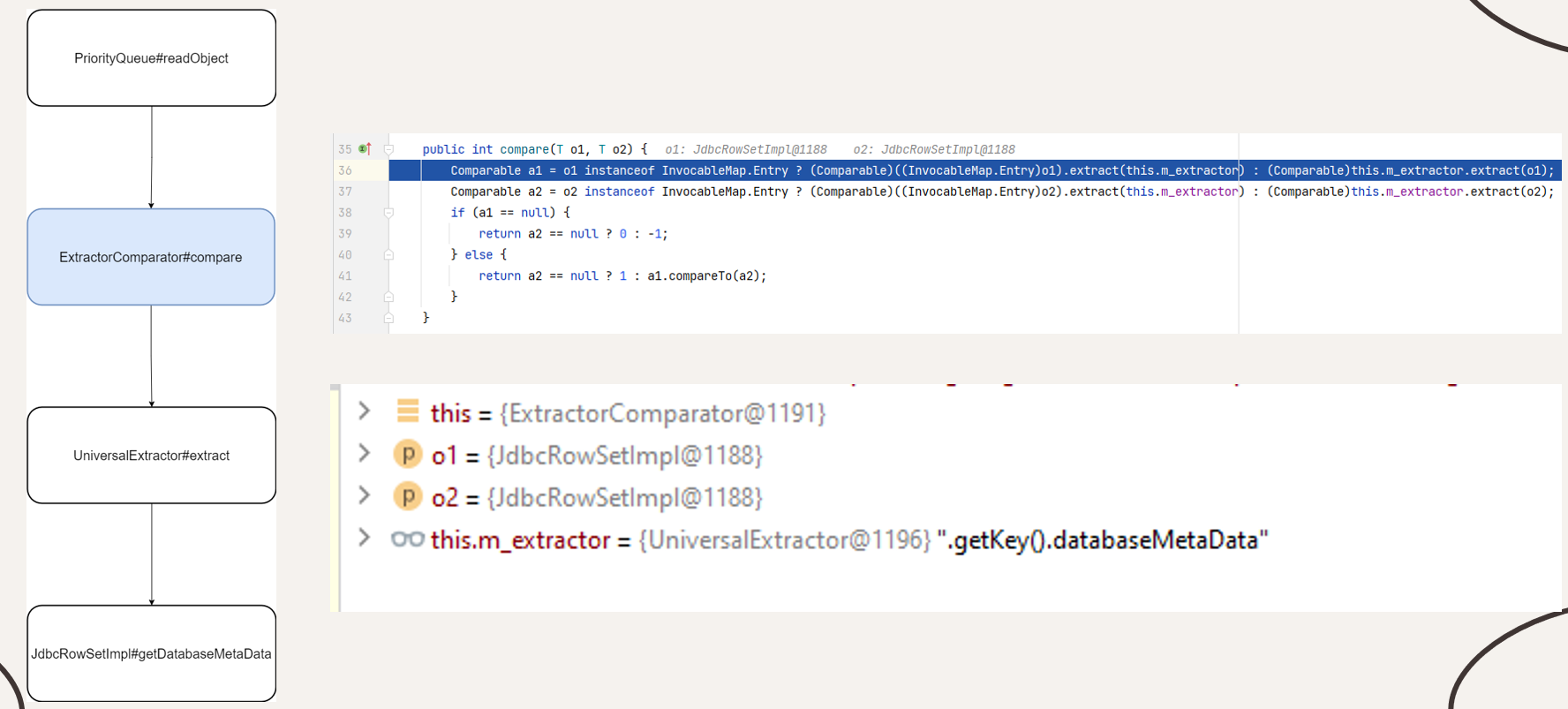Viewport: 1568px width, 709px height.
Task: Expand the o2 JdbcRowSetImpl variable
Action: (364, 495)
